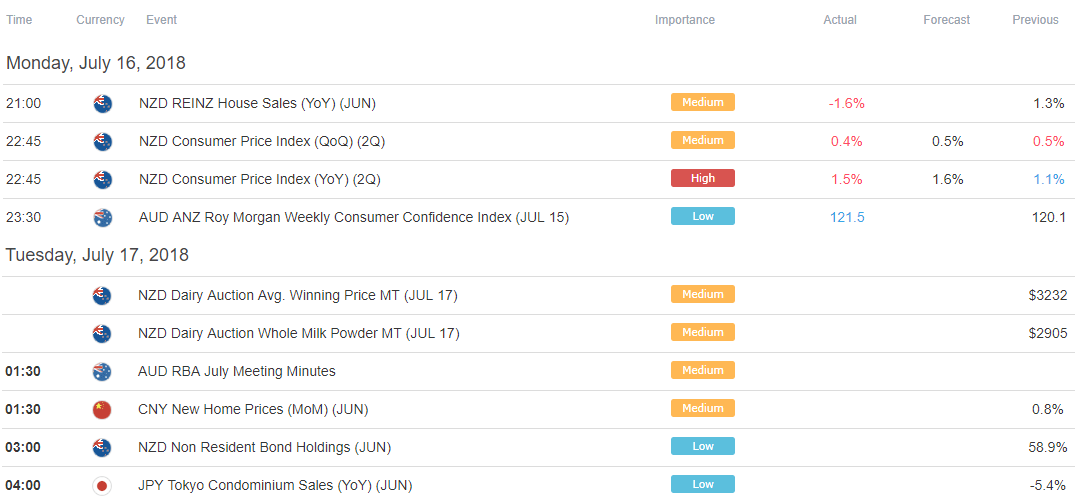This screenshot has height=498, width=1077.
Task: Open JPY Tokyo Condominium Sales (YoY) event
Action: tap(275, 486)
